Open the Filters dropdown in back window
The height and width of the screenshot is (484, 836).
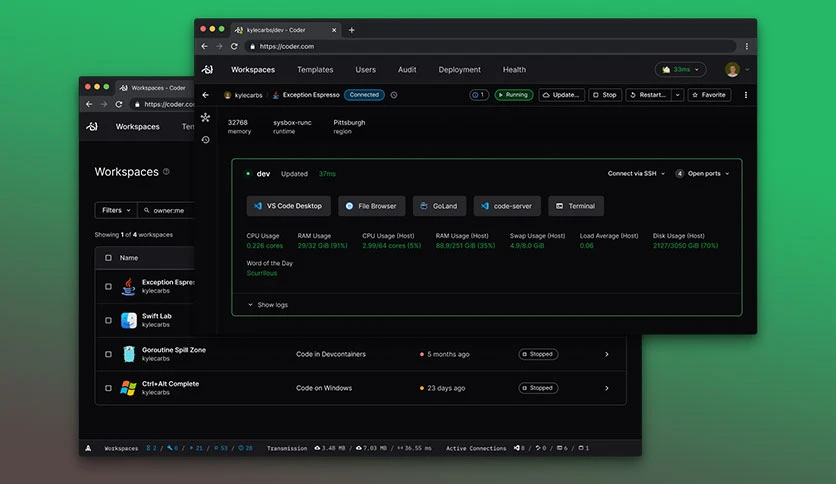pos(116,210)
